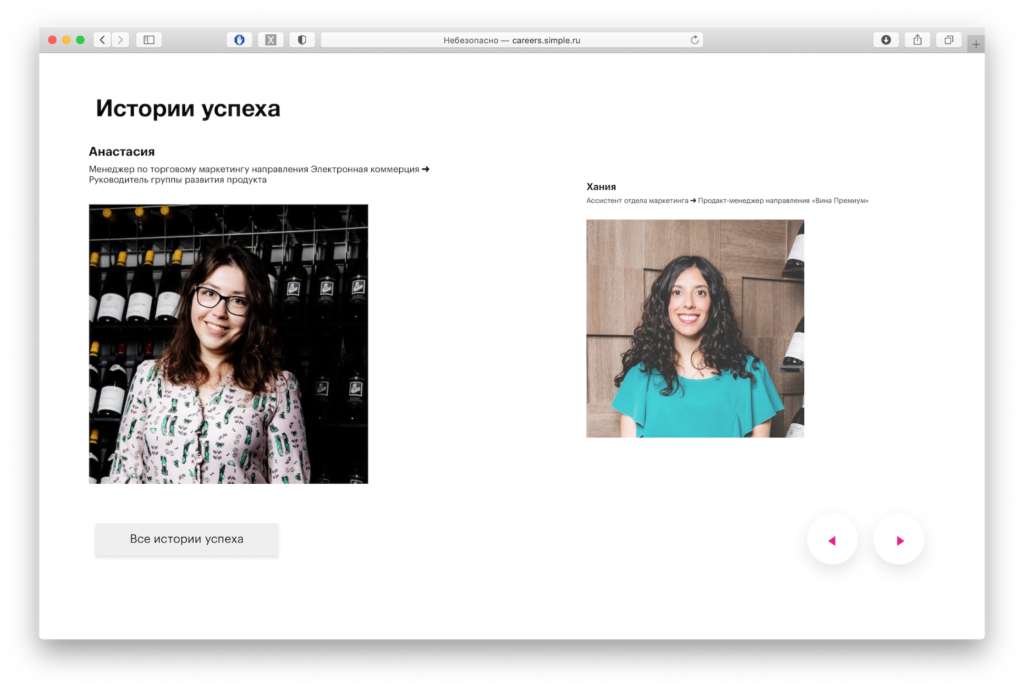
Task: Go back to the previous page
Action: coord(103,40)
